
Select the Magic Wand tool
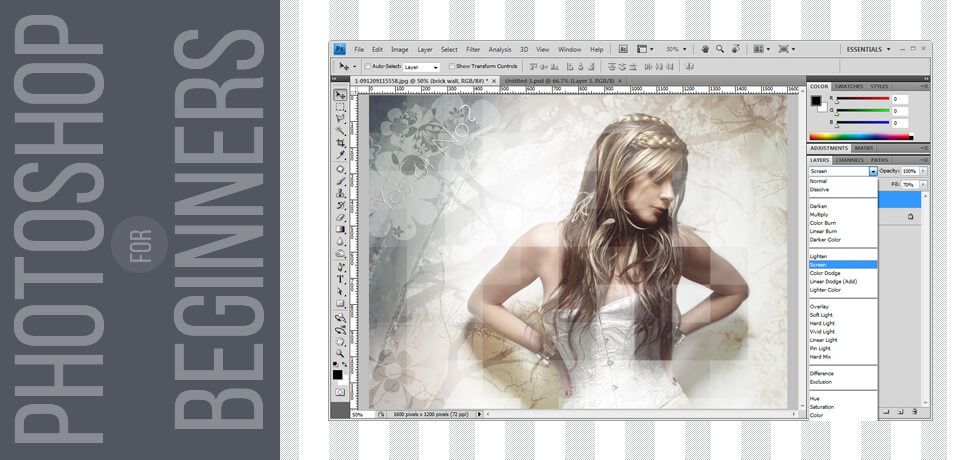click(x=340, y=131)
